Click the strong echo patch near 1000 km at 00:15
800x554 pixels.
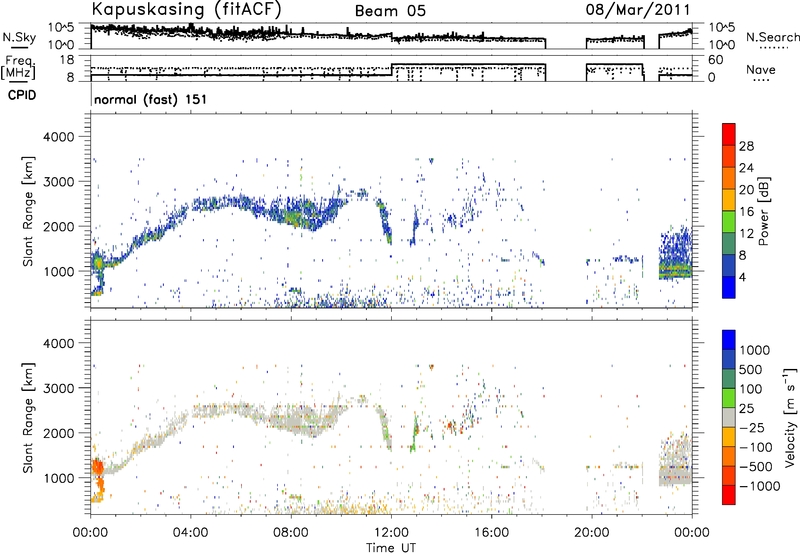tap(97, 263)
